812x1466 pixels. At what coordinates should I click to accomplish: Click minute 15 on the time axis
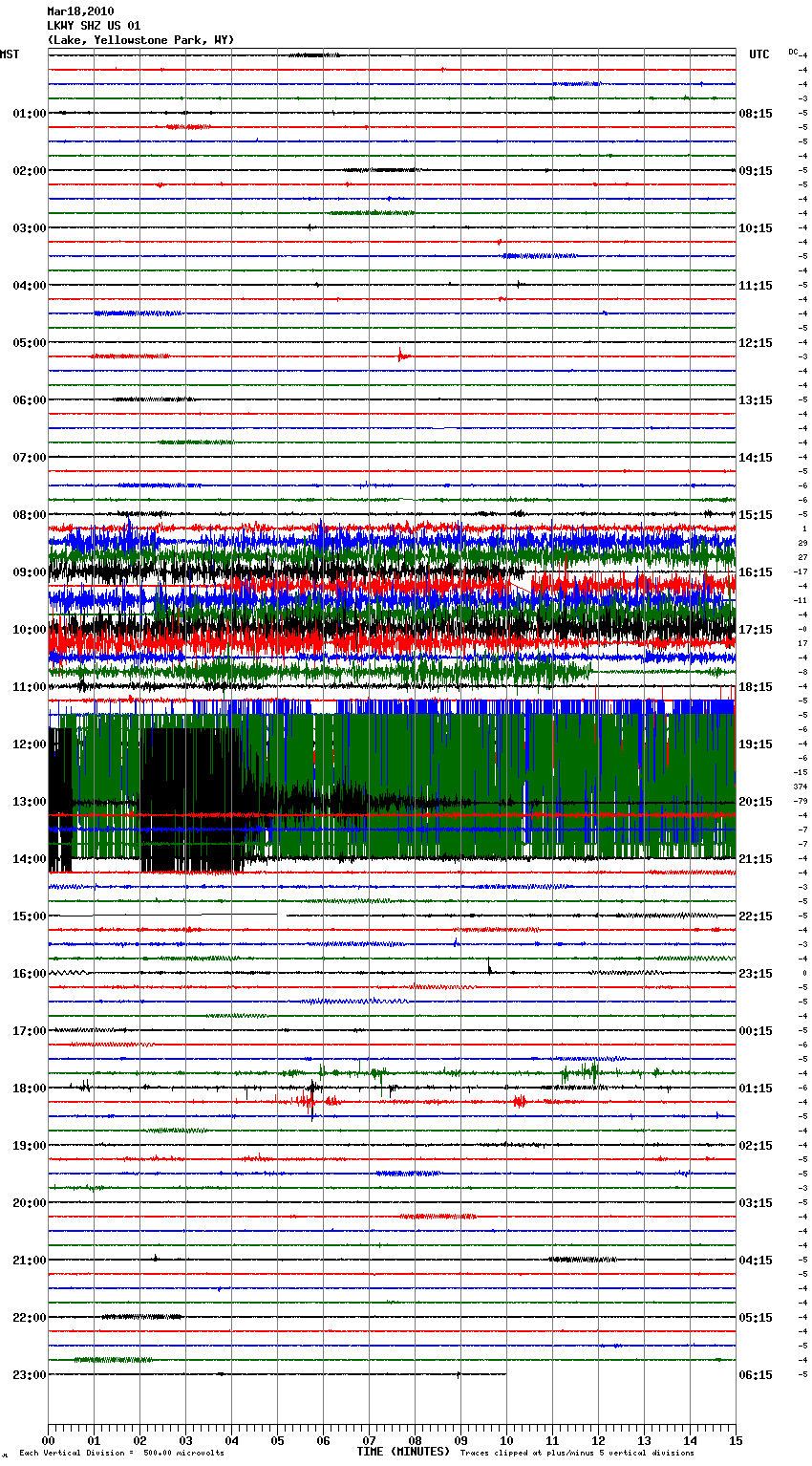click(736, 1440)
